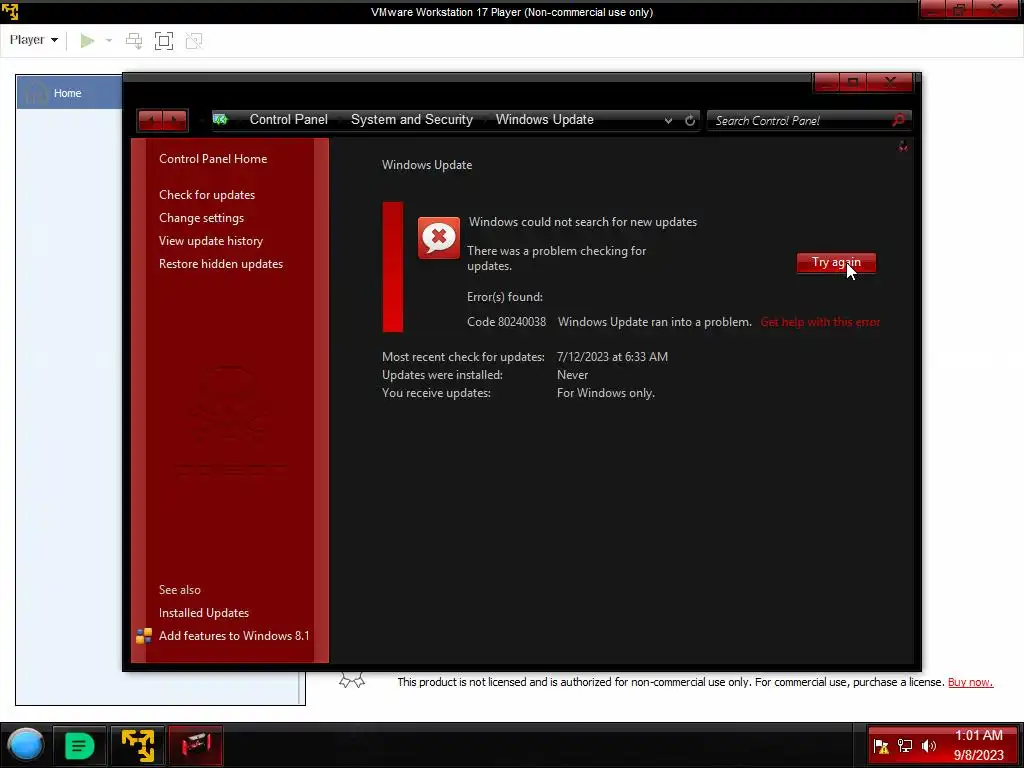
Task: Click 'For Windows only.' text
Action: (x=605, y=393)
